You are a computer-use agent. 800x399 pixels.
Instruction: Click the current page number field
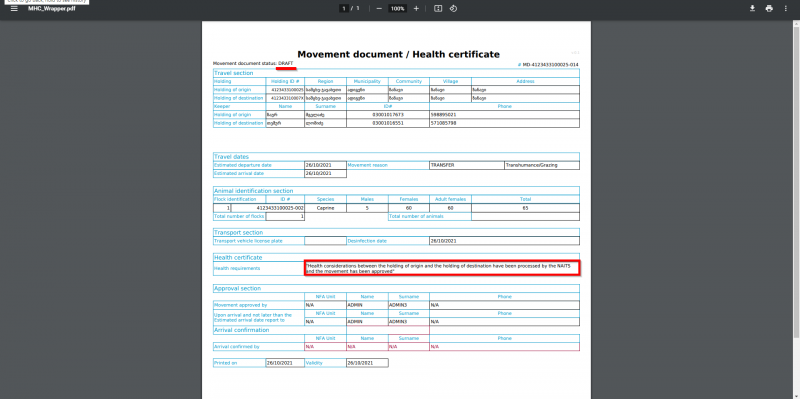(344, 9)
